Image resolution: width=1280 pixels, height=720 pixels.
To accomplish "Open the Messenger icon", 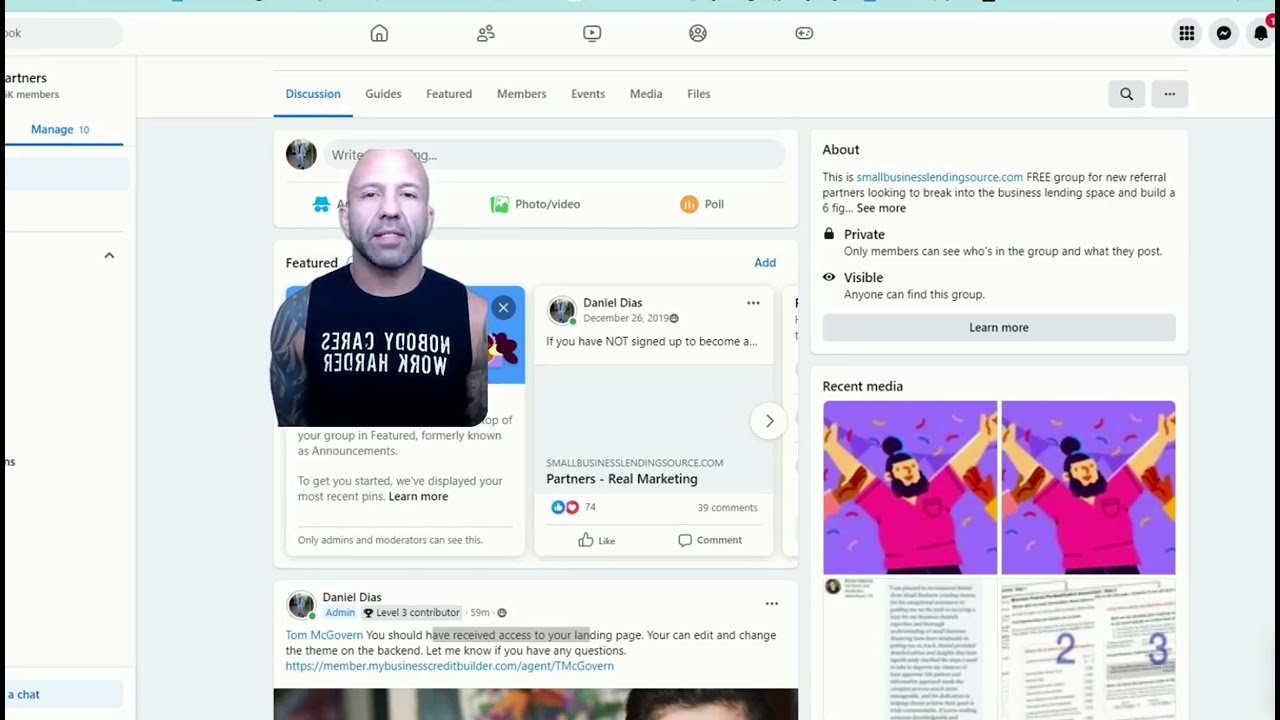I will (x=1223, y=33).
